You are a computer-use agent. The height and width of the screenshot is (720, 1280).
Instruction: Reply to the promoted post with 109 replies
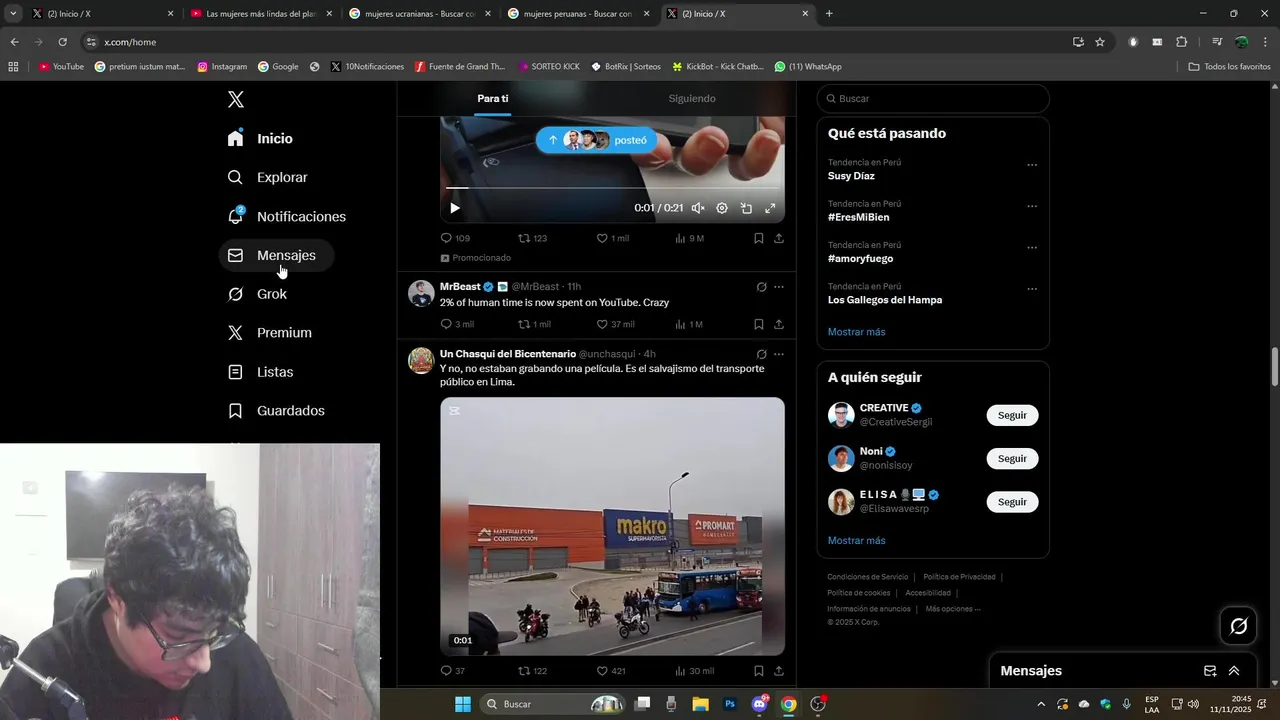pos(455,238)
